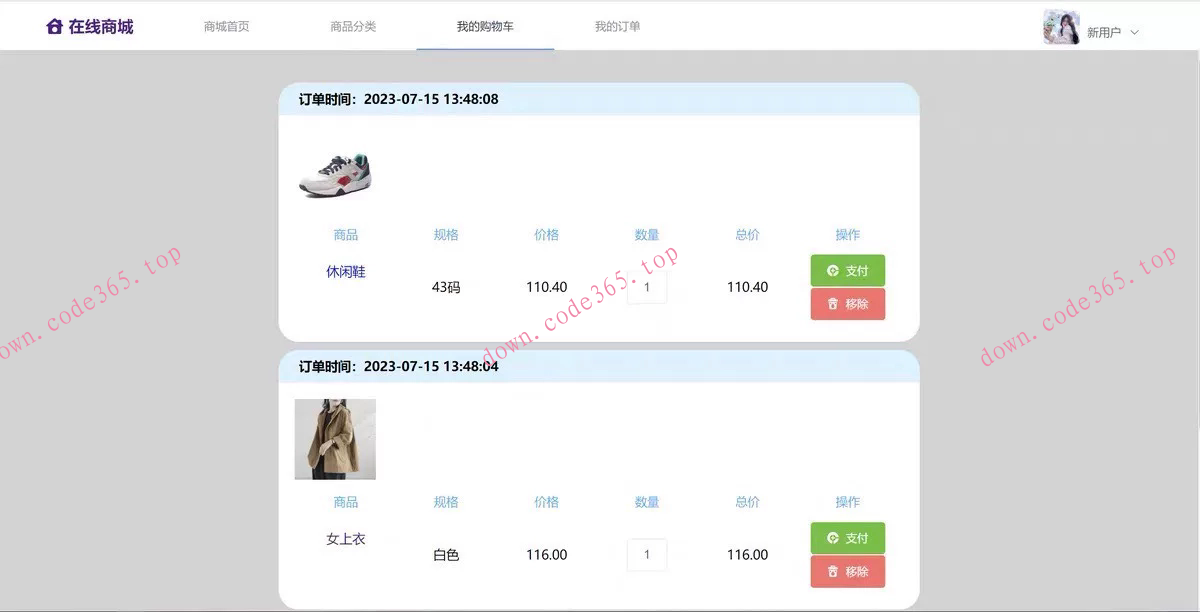Click the payment icon on 休闲鞋 支付 button
This screenshot has width=1200, height=612.
click(831, 270)
